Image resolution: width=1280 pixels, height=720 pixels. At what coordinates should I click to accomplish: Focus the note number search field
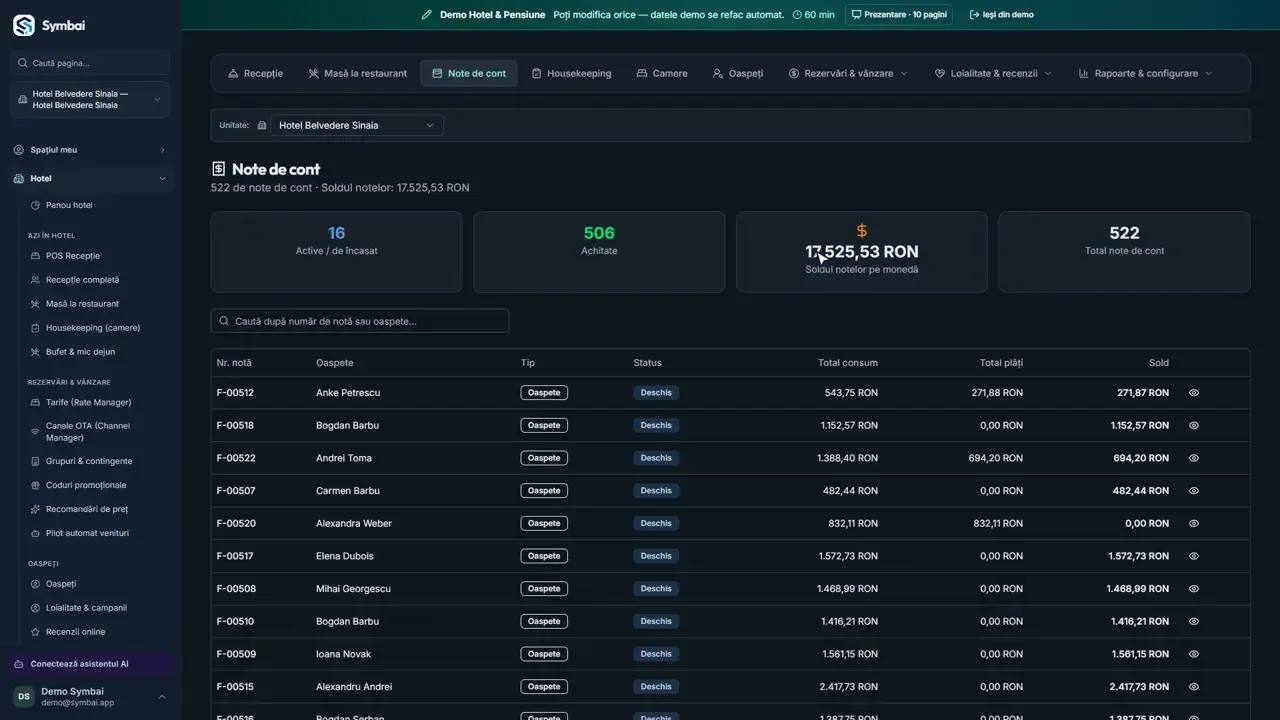[x=360, y=321]
